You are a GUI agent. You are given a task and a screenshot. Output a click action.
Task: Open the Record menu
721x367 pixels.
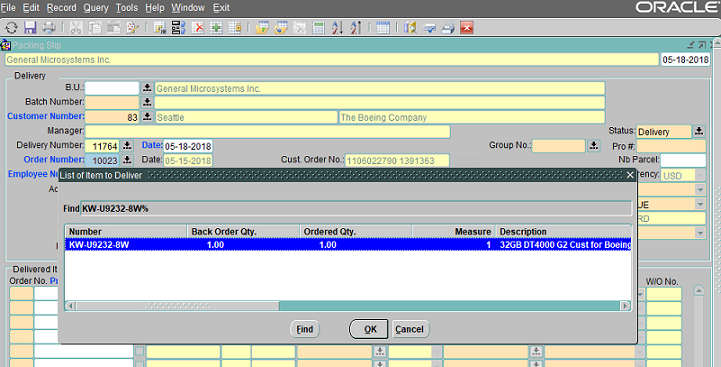point(61,8)
